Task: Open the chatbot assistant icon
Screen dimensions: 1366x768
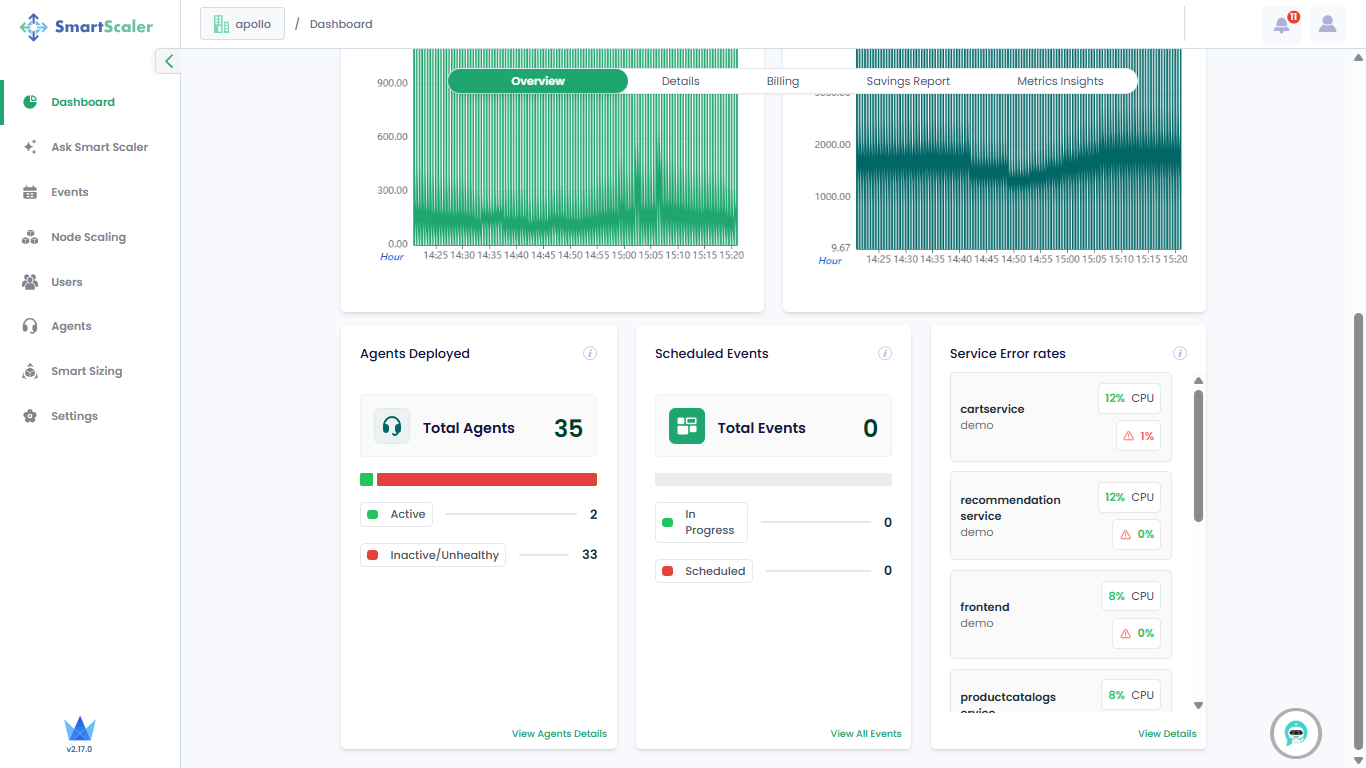Action: click(x=1296, y=733)
